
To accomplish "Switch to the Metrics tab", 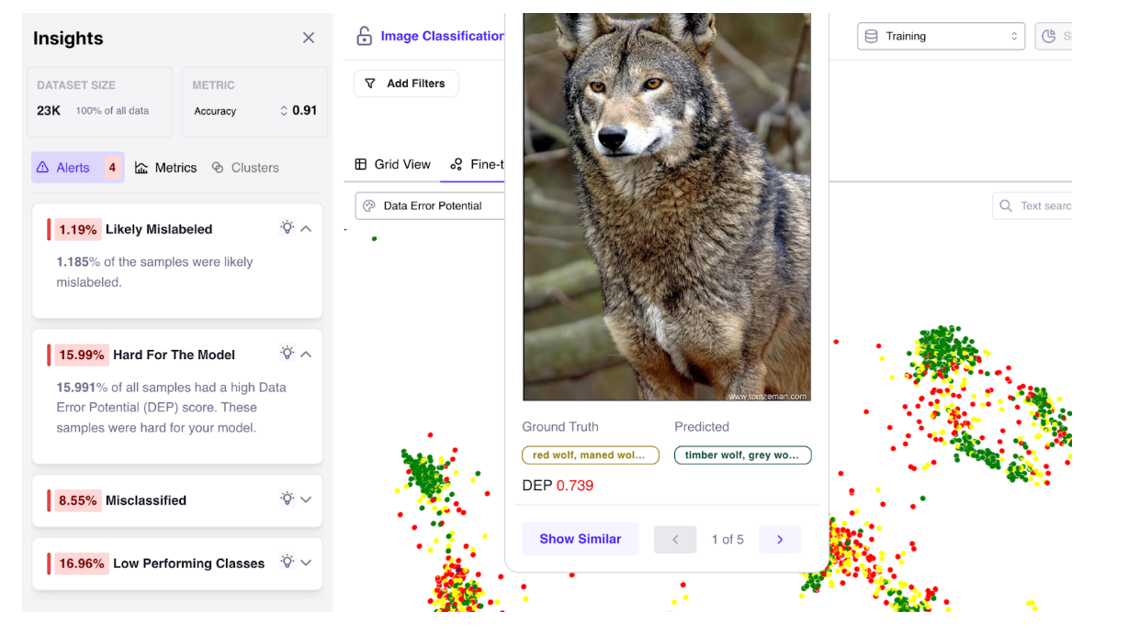I will coord(166,168).
